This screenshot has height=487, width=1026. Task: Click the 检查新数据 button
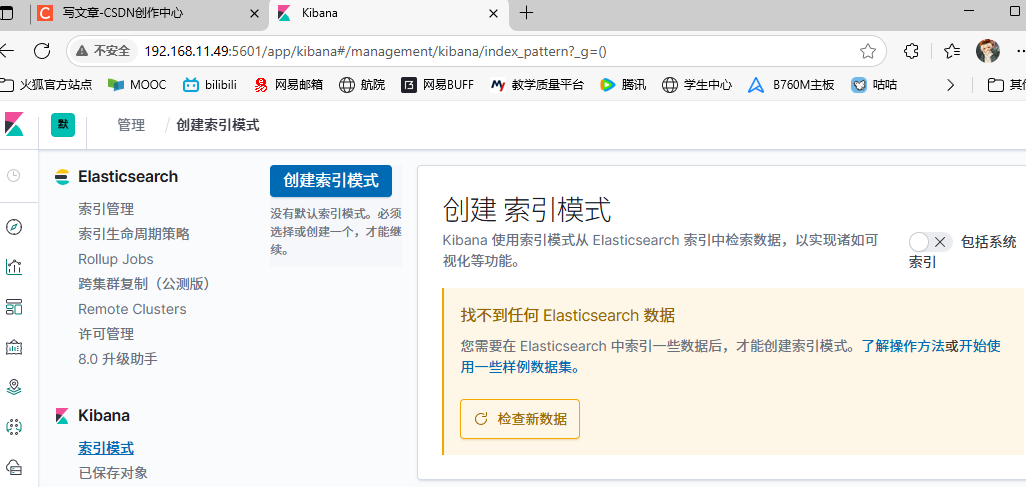tap(520, 419)
